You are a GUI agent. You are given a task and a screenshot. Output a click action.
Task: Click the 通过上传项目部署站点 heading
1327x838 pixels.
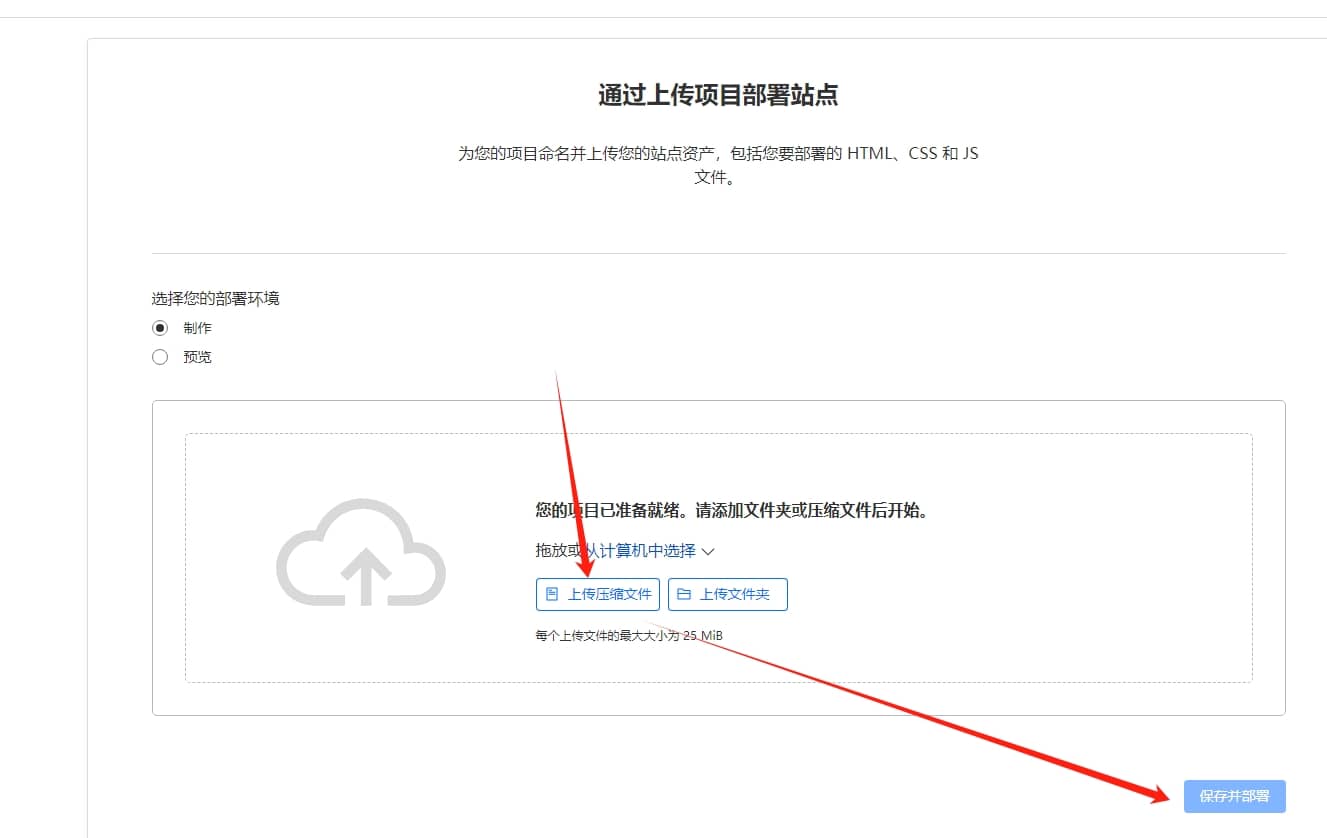(718, 95)
